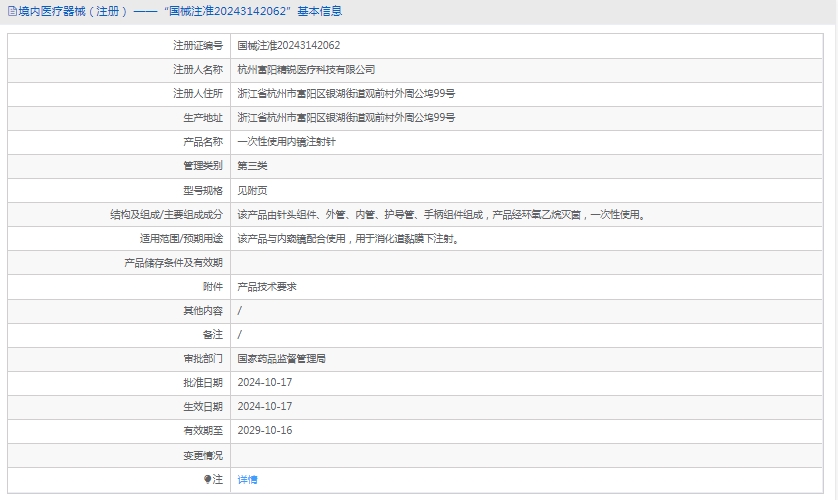Open the 详情 link
The image size is (838, 500).
(x=247, y=480)
